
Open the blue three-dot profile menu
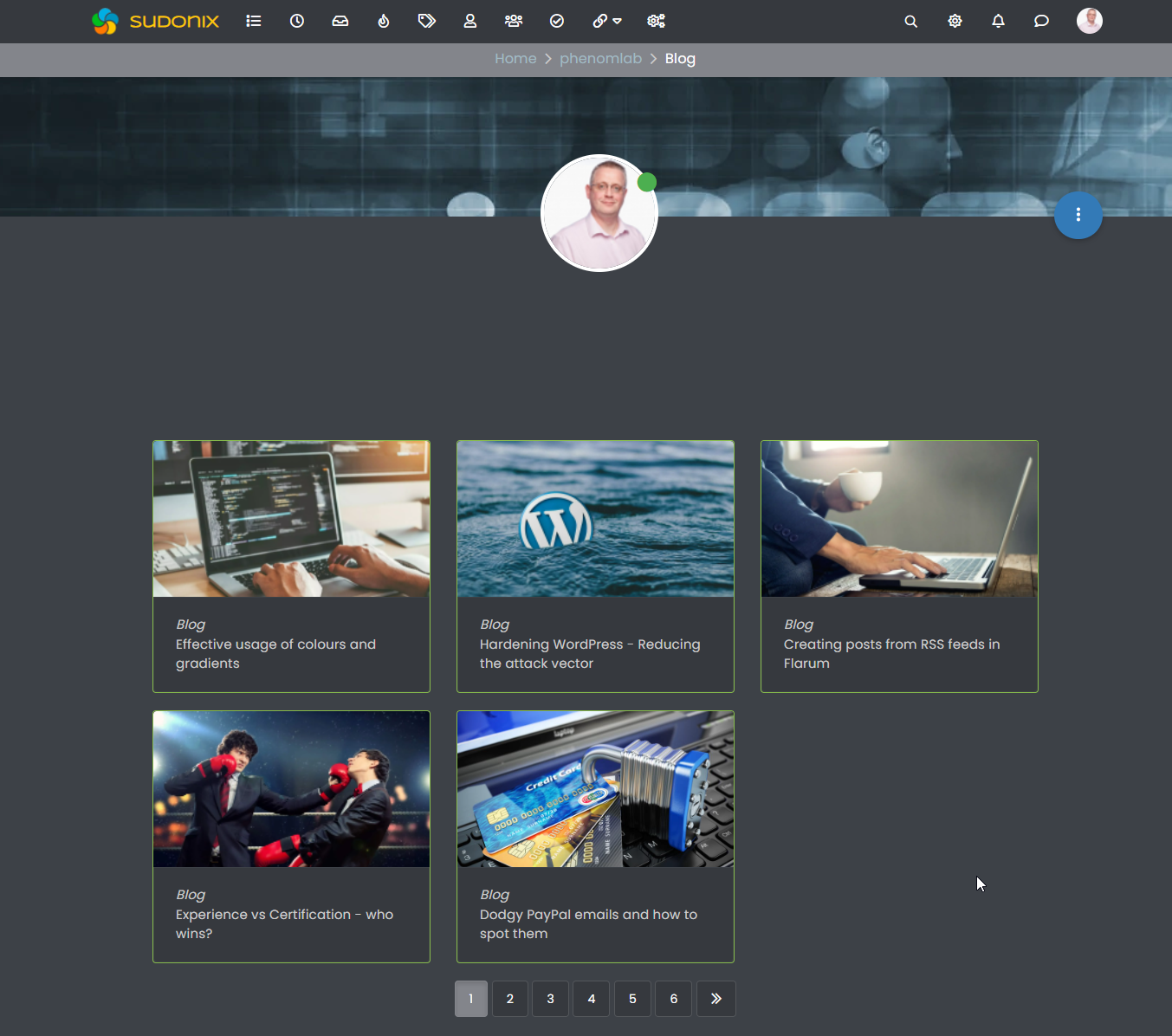pyautogui.click(x=1078, y=215)
